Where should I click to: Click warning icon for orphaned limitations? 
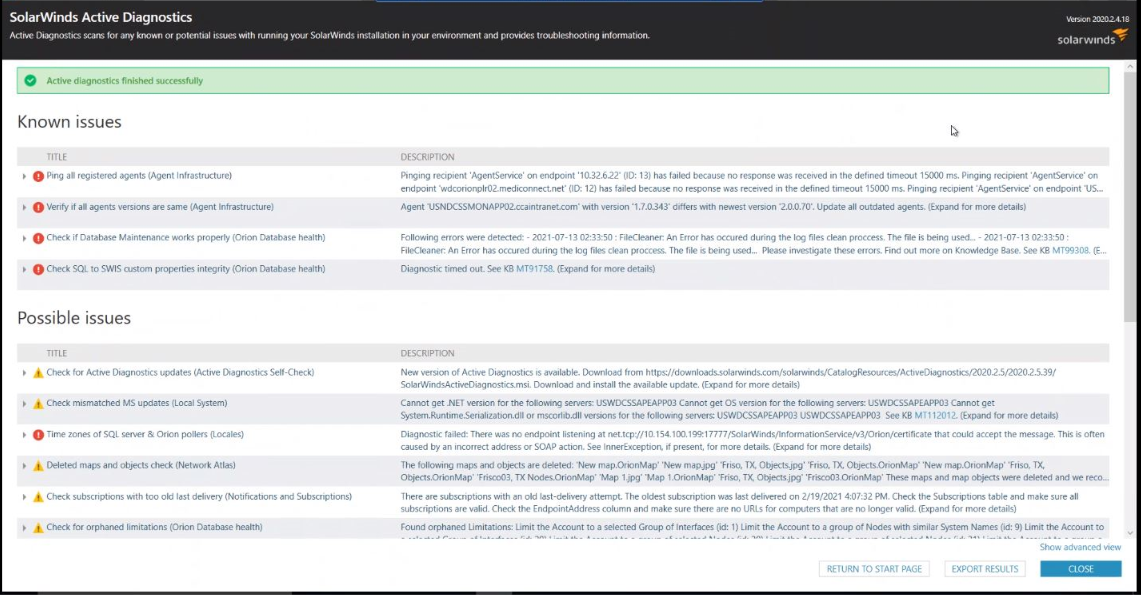pos(39,528)
